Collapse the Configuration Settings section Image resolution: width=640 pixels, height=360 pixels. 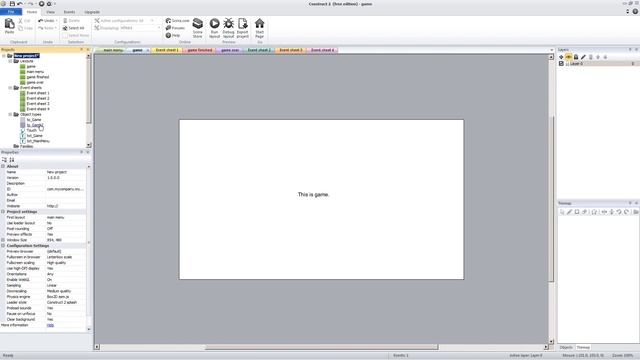pos(3,246)
